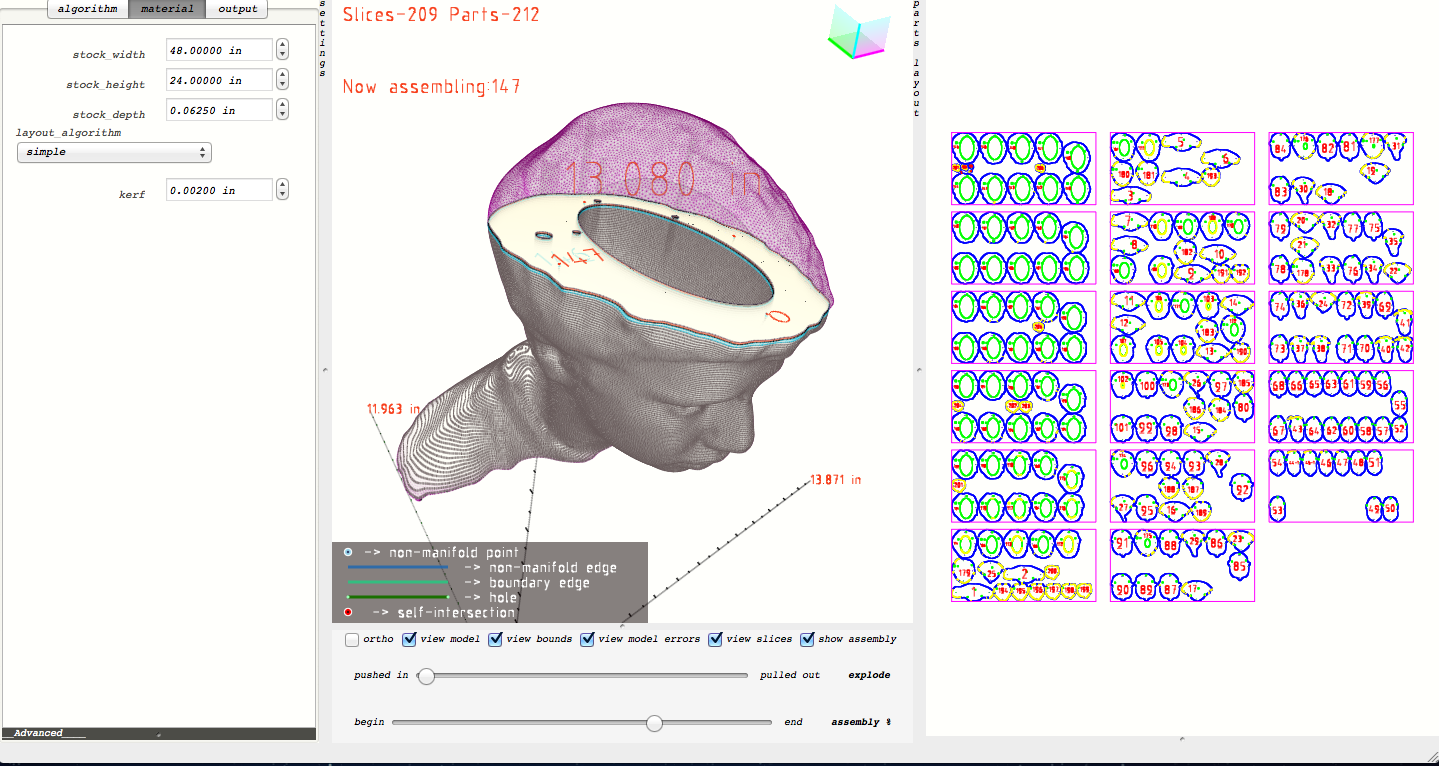Switch to the algorithm tab
The width and height of the screenshot is (1439, 766).
pos(87,9)
